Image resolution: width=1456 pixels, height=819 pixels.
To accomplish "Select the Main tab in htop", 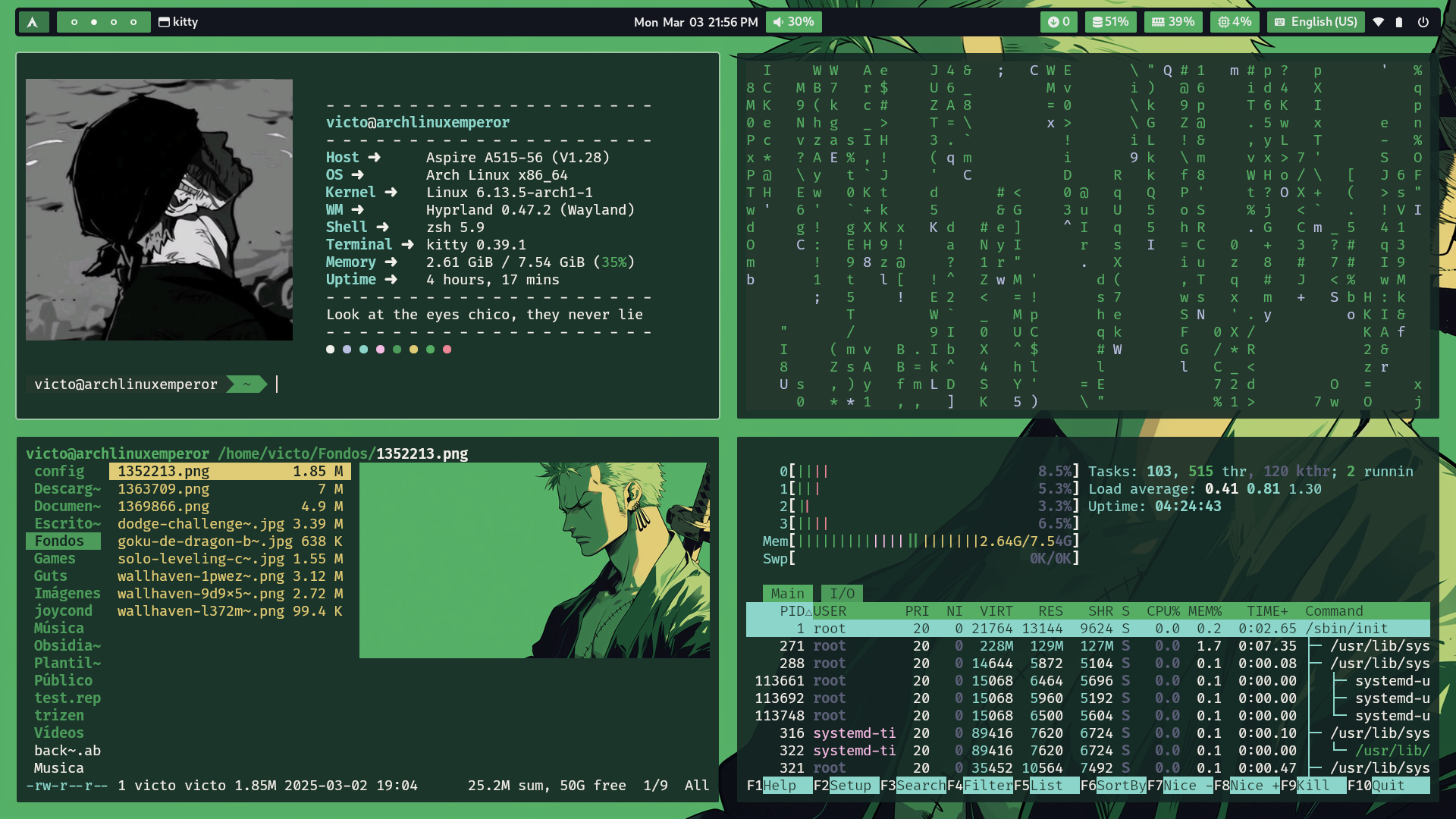I will (789, 593).
